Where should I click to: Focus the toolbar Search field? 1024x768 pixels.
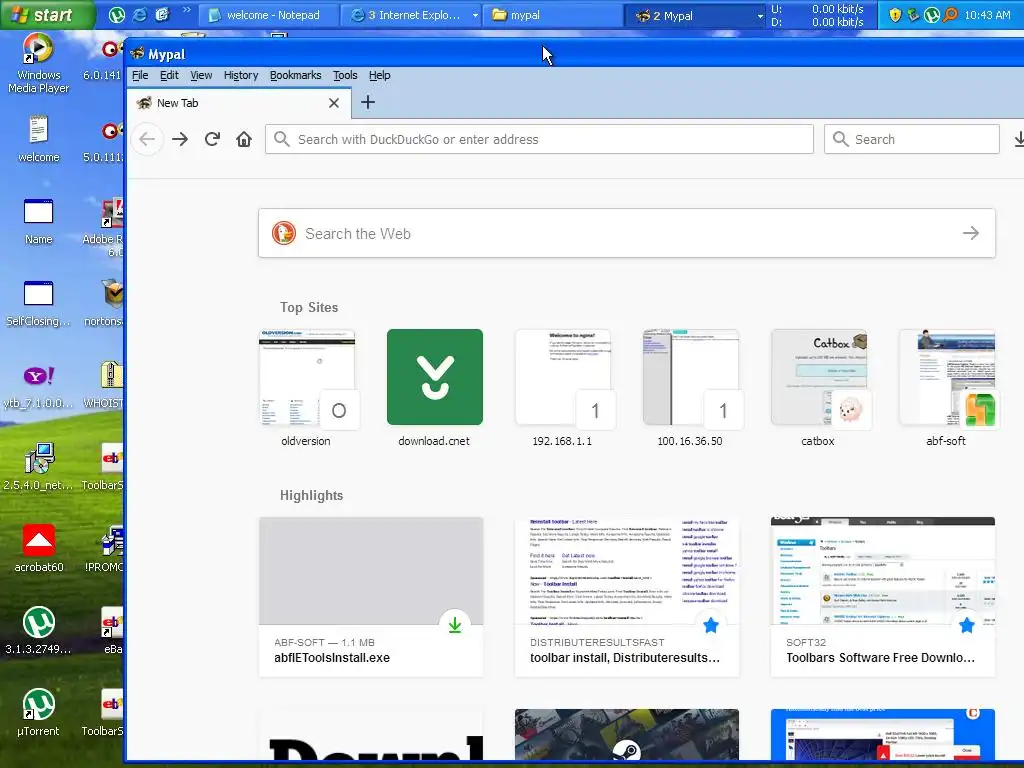912,139
